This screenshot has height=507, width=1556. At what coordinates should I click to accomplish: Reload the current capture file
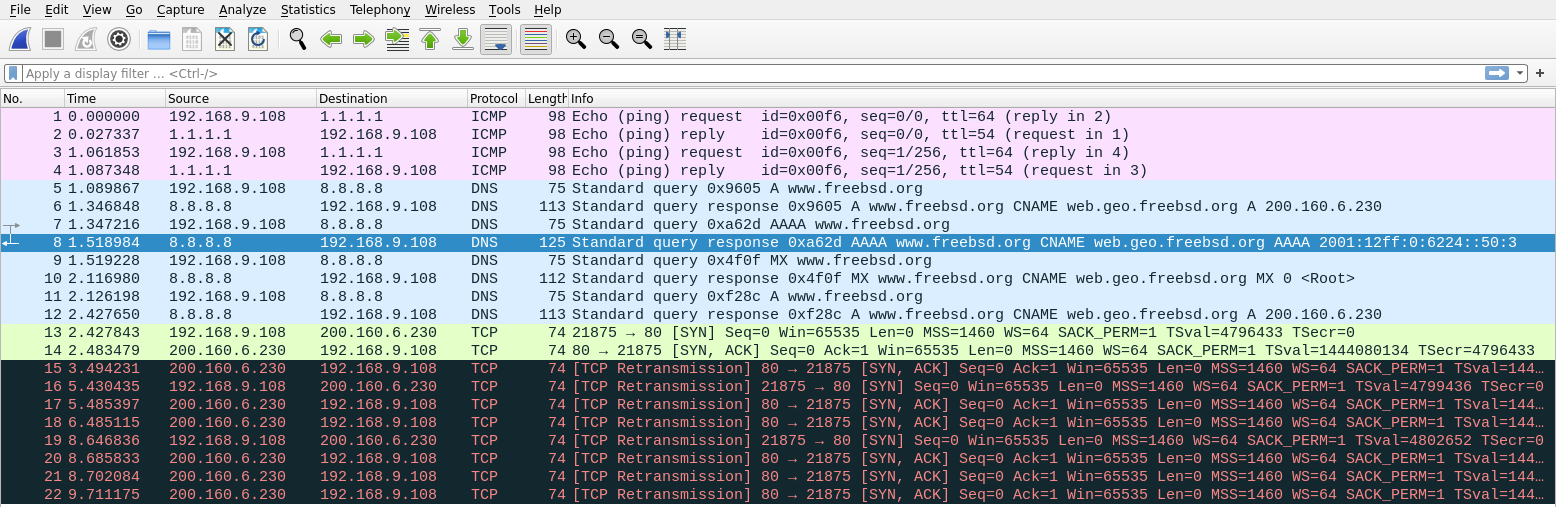pos(257,39)
